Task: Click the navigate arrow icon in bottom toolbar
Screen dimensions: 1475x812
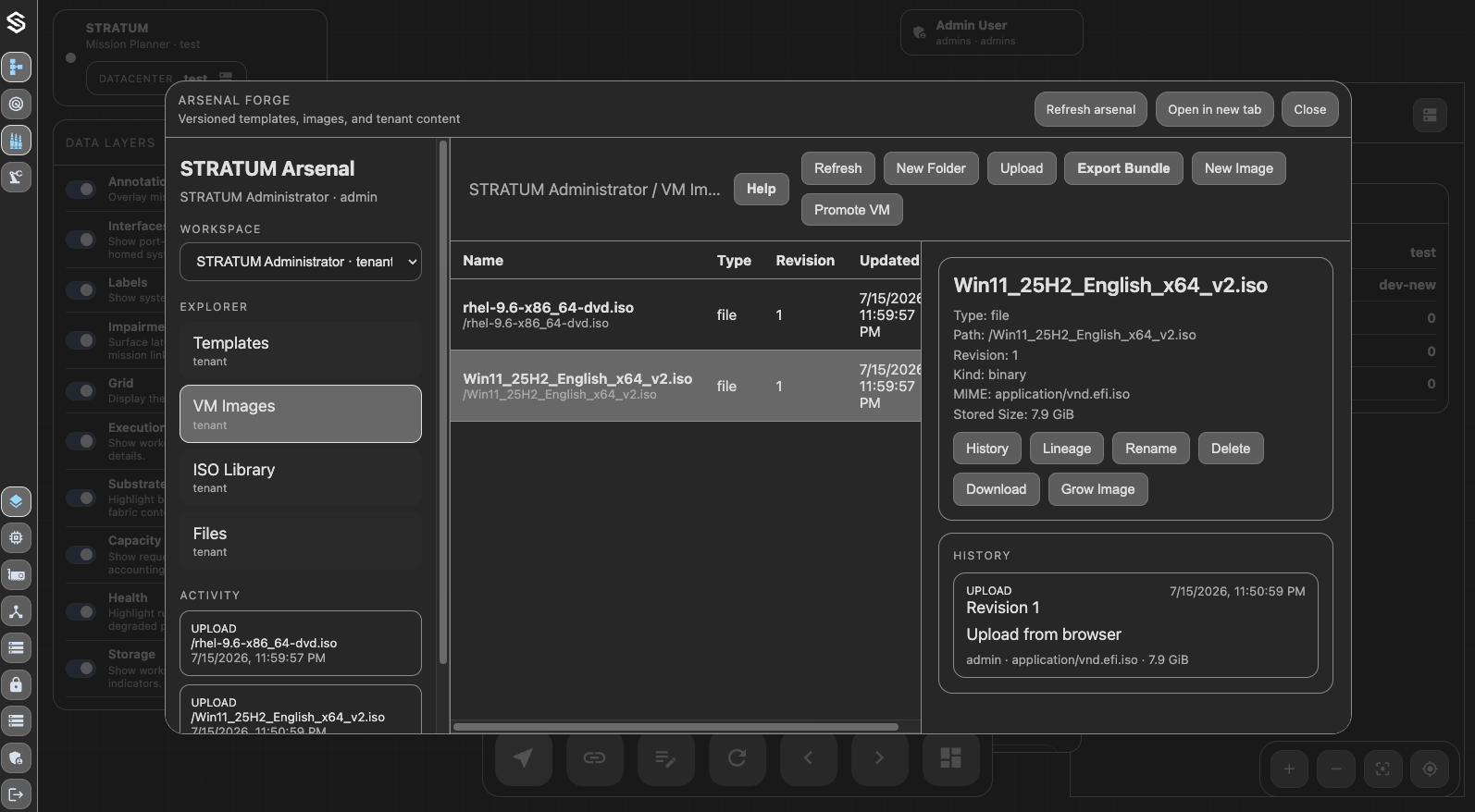Action: coord(523,758)
